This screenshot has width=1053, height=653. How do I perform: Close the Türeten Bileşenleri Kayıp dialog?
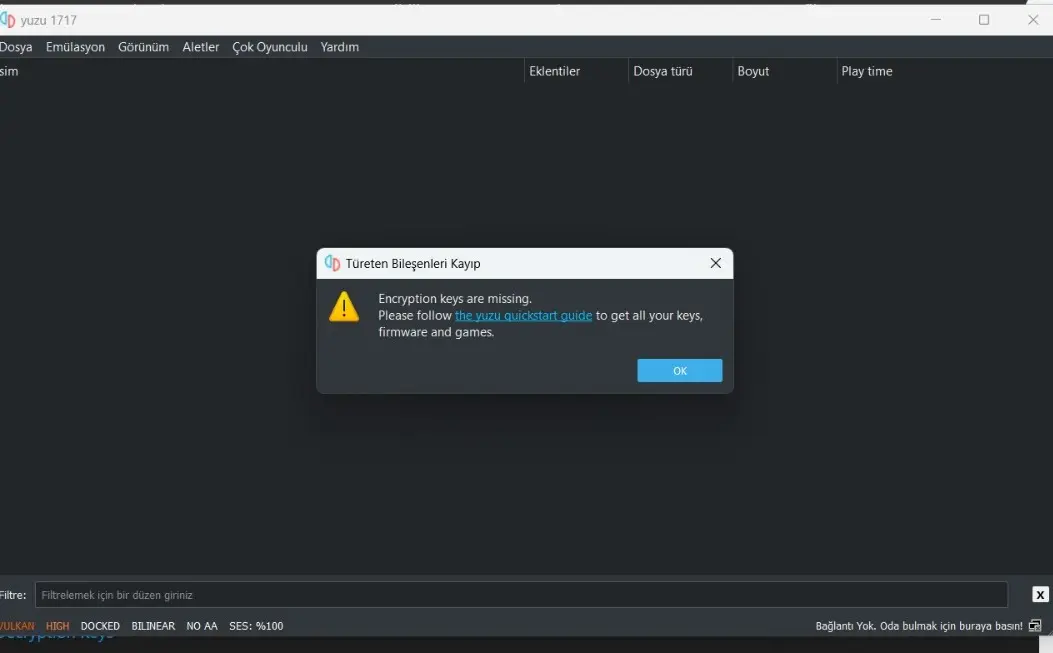click(716, 263)
